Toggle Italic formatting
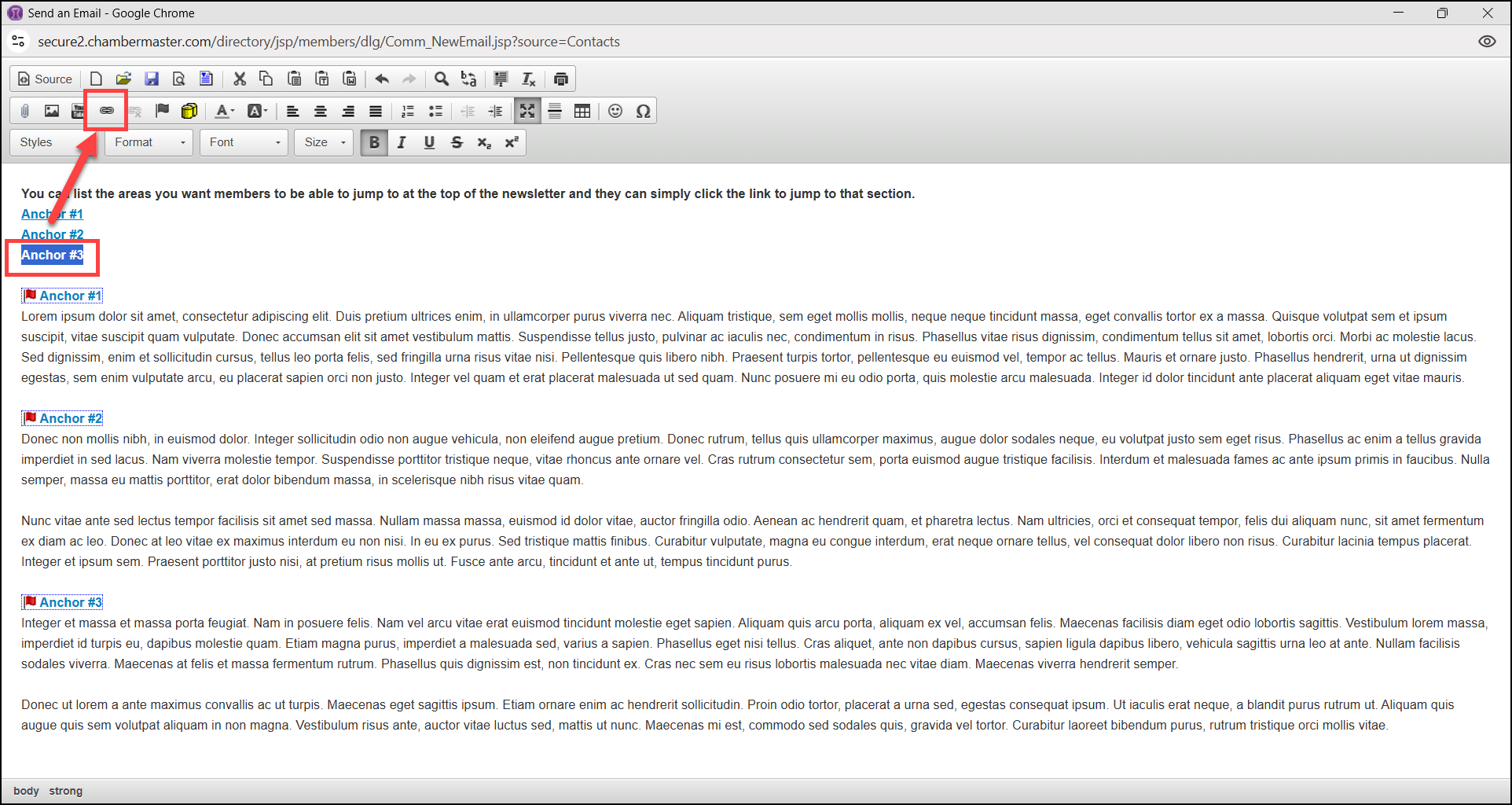This screenshot has height=805, width=1512. point(402,142)
